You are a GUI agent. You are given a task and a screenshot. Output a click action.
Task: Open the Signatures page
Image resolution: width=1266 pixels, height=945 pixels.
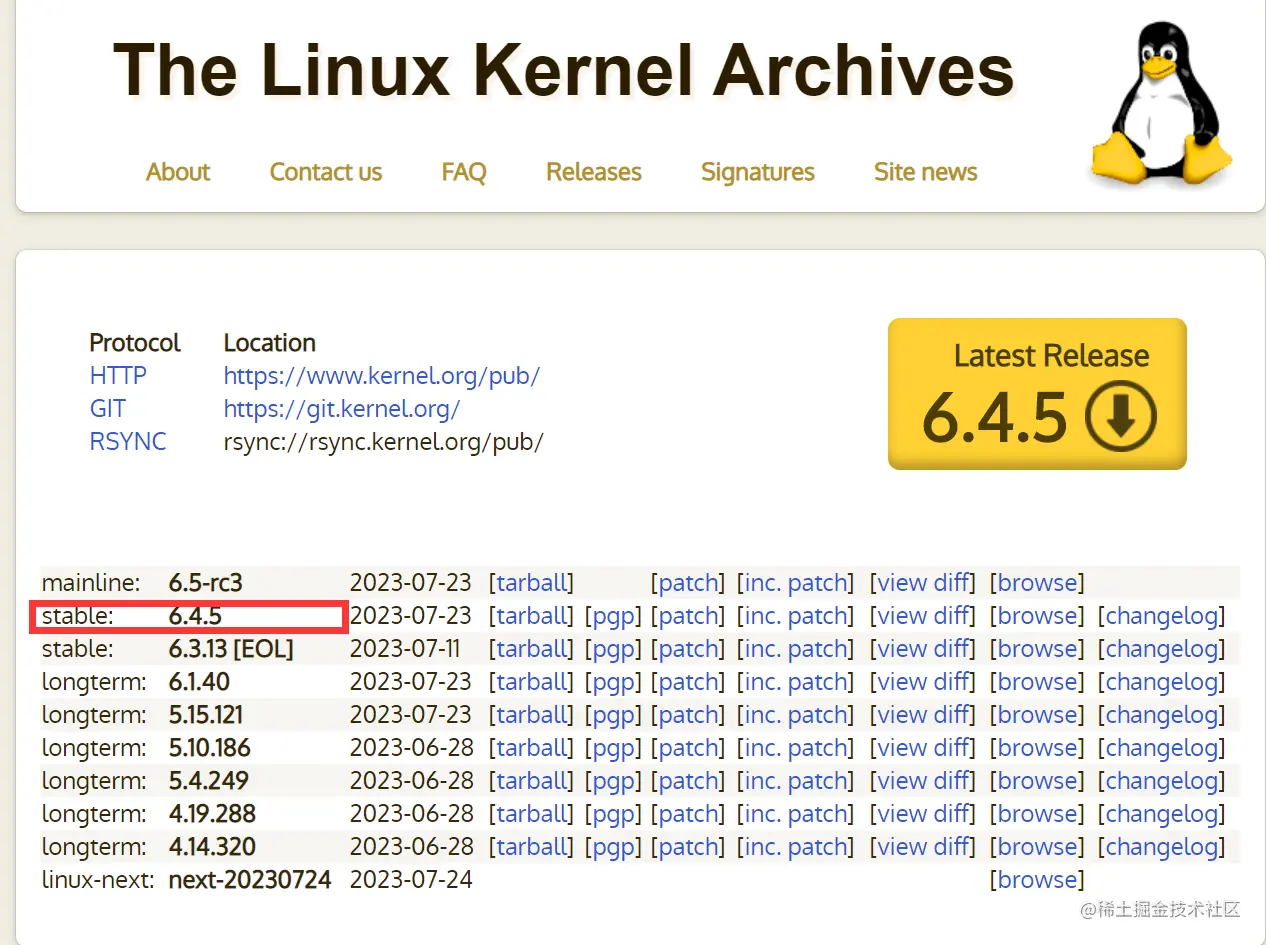pos(758,172)
